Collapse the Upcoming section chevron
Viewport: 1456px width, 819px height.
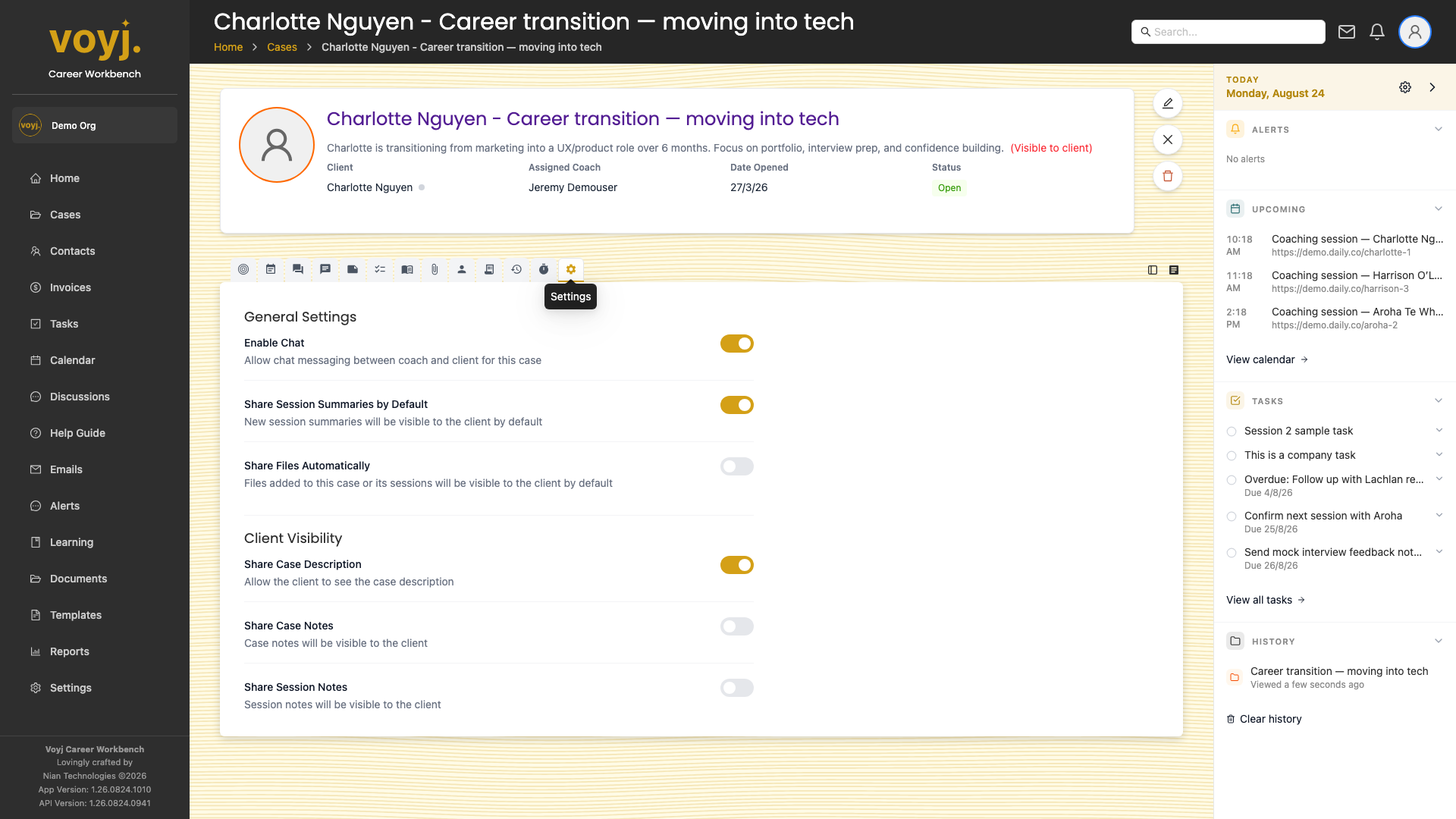(x=1439, y=209)
